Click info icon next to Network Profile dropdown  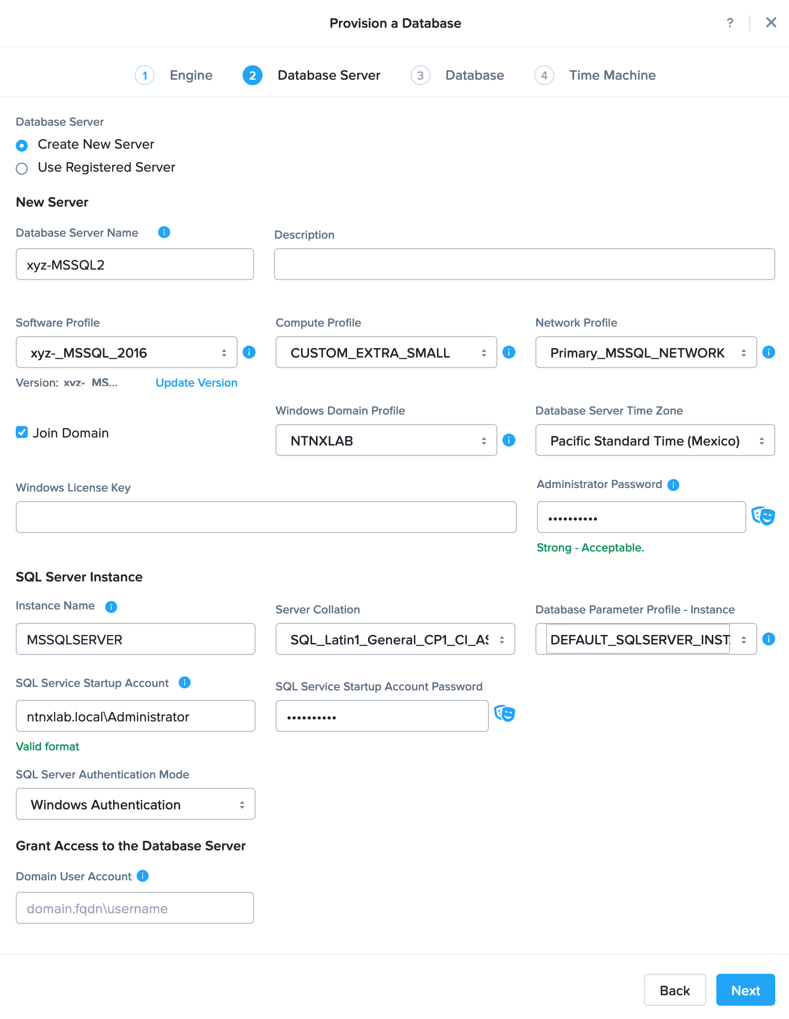(x=768, y=352)
